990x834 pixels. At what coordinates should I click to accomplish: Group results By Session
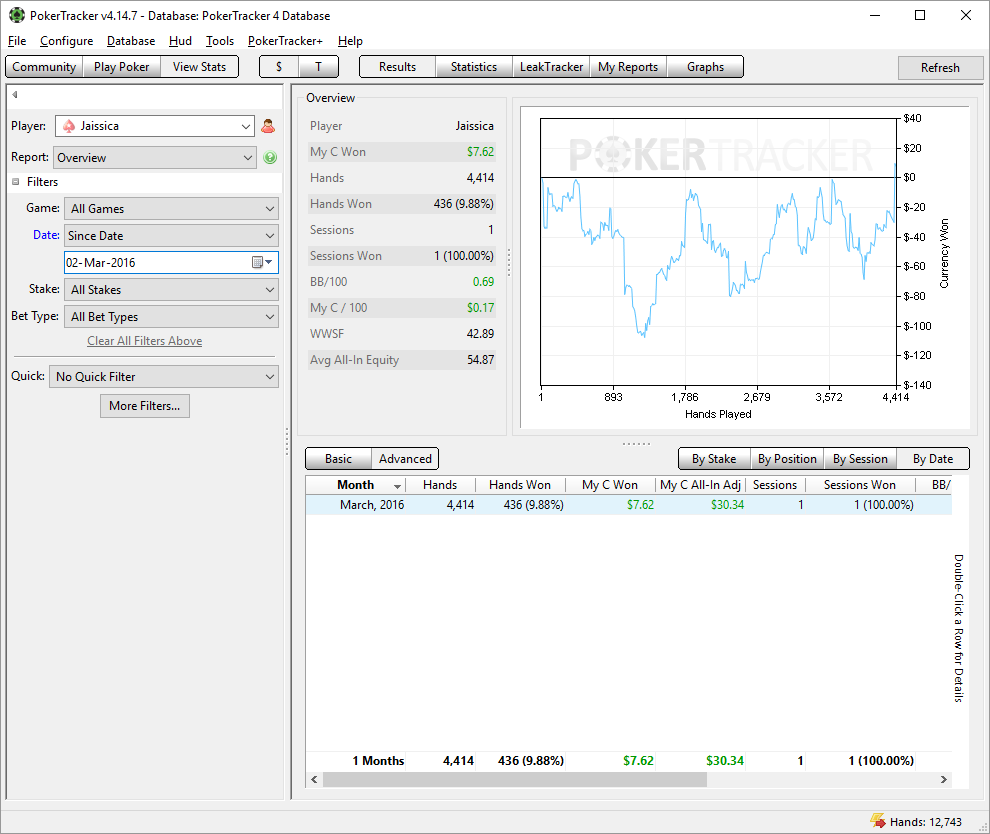pos(860,459)
